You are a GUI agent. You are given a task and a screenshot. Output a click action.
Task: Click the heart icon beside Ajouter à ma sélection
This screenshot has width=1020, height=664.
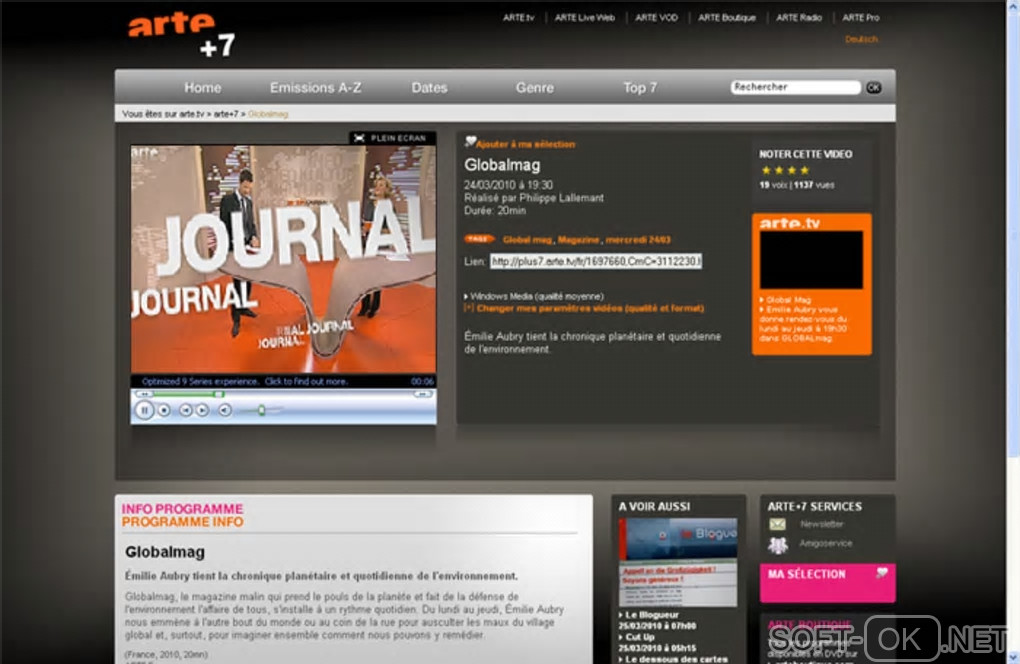click(x=470, y=141)
